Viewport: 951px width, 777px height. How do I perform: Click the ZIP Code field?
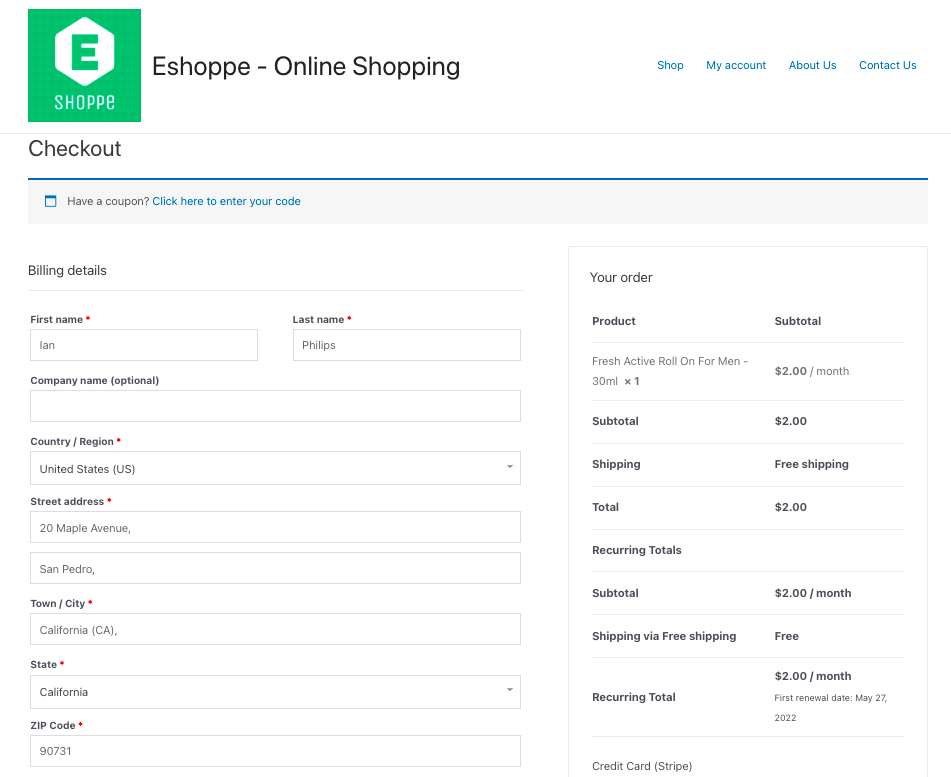coord(275,751)
